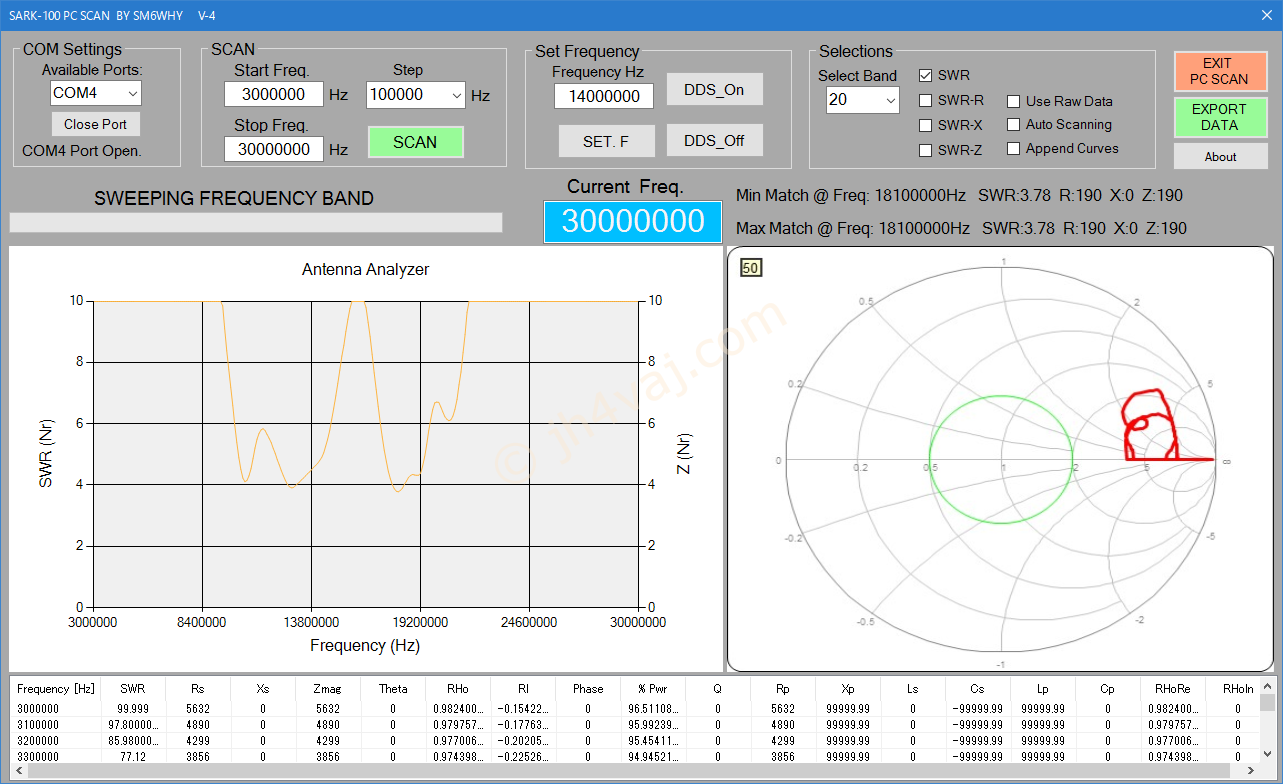Select the Max Match @ Freq result line
This screenshot has width=1283, height=784.
tap(961, 228)
